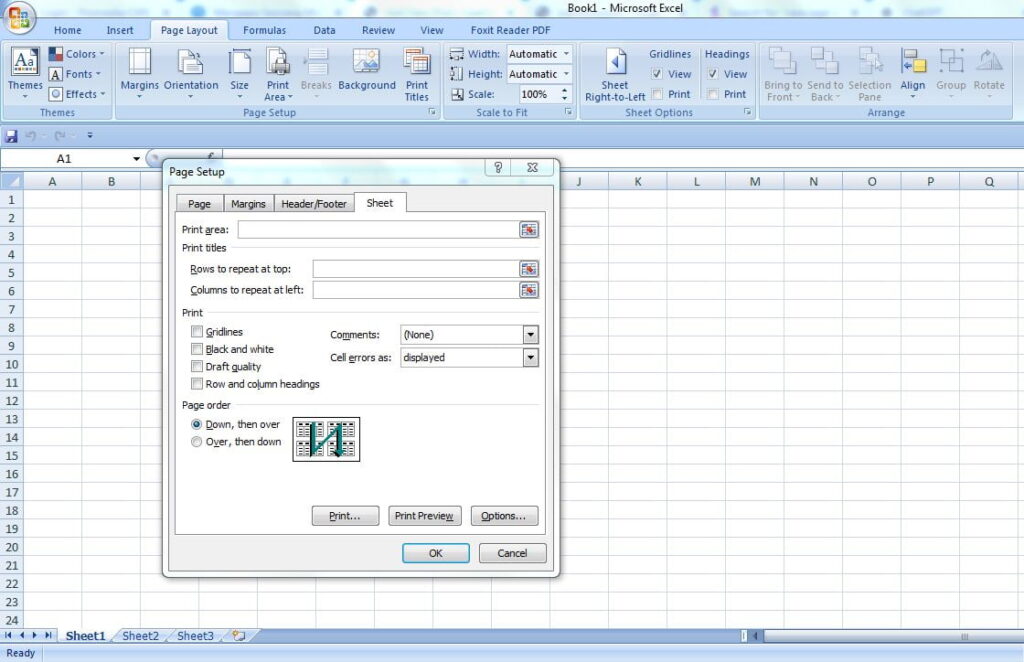Image resolution: width=1024 pixels, height=662 pixels.
Task: Switch to Sheet2 worksheet
Action: tap(140, 636)
